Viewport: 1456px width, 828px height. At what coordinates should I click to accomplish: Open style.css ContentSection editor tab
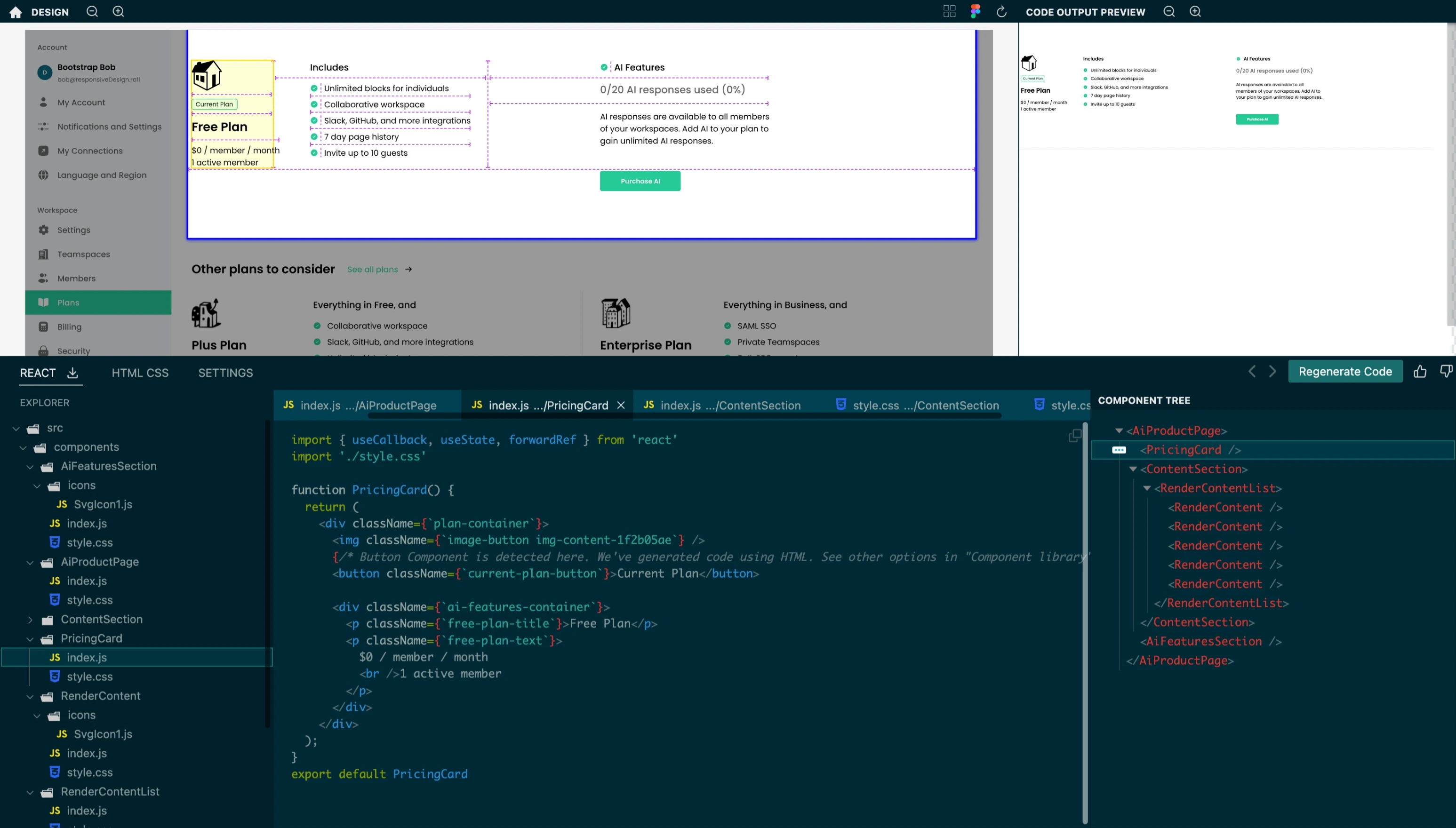click(917, 405)
